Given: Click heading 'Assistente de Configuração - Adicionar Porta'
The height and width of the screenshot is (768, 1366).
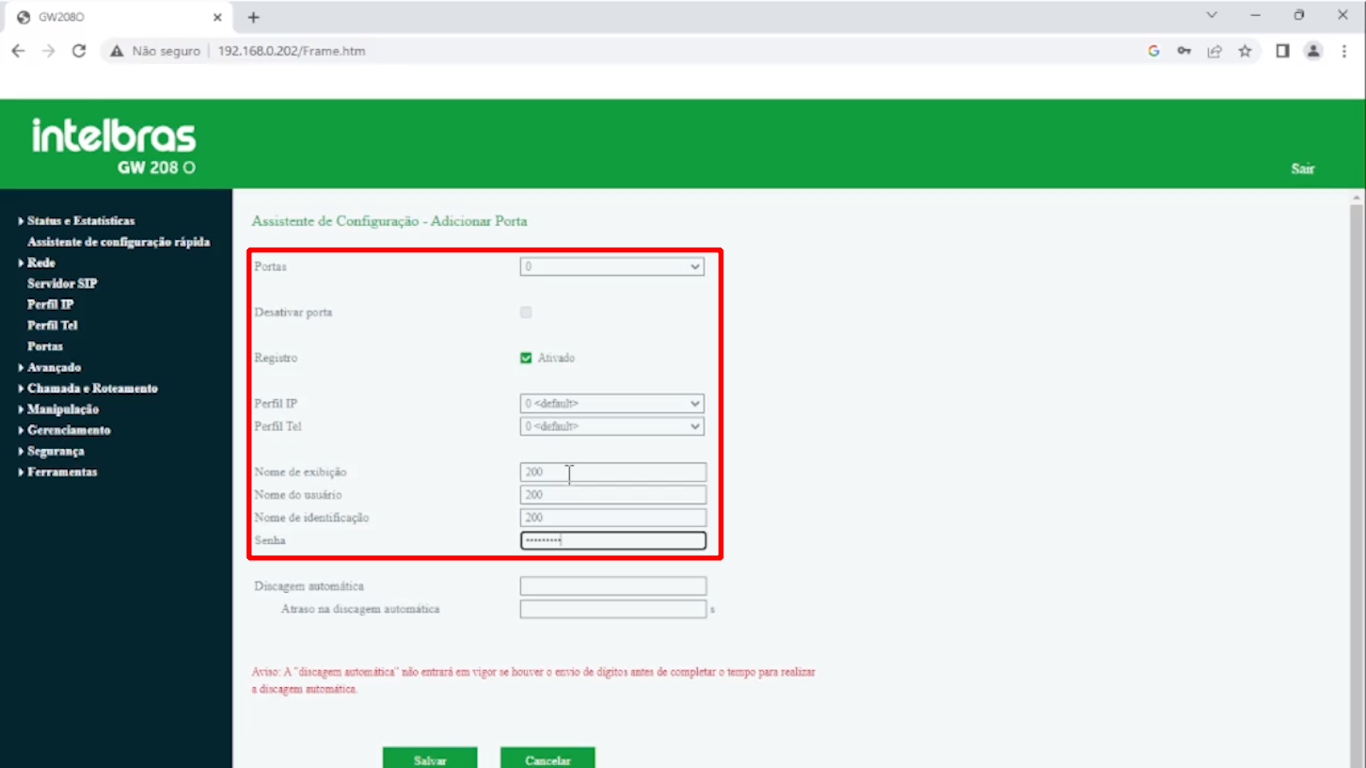Looking at the screenshot, I should (x=389, y=221).
